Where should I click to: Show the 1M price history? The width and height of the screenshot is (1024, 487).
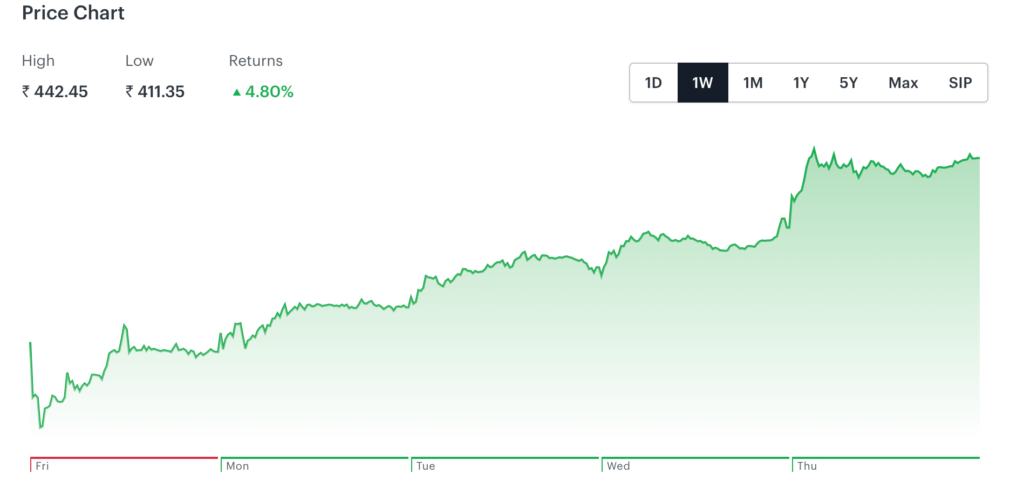pyautogui.click(x=753, y=83)
